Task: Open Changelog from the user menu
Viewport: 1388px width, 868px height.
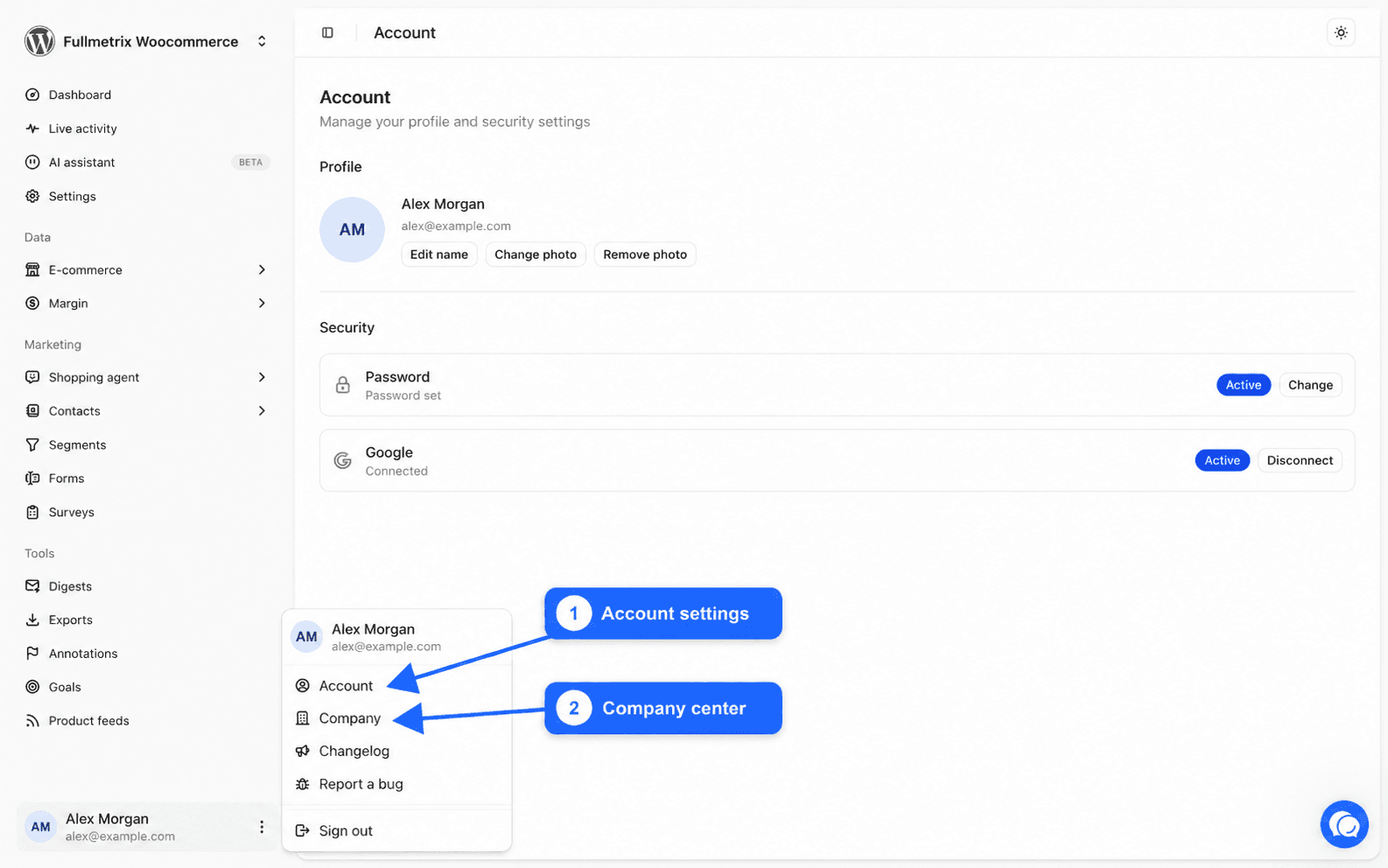Action: pyautogui.click(x=396, y=751)
